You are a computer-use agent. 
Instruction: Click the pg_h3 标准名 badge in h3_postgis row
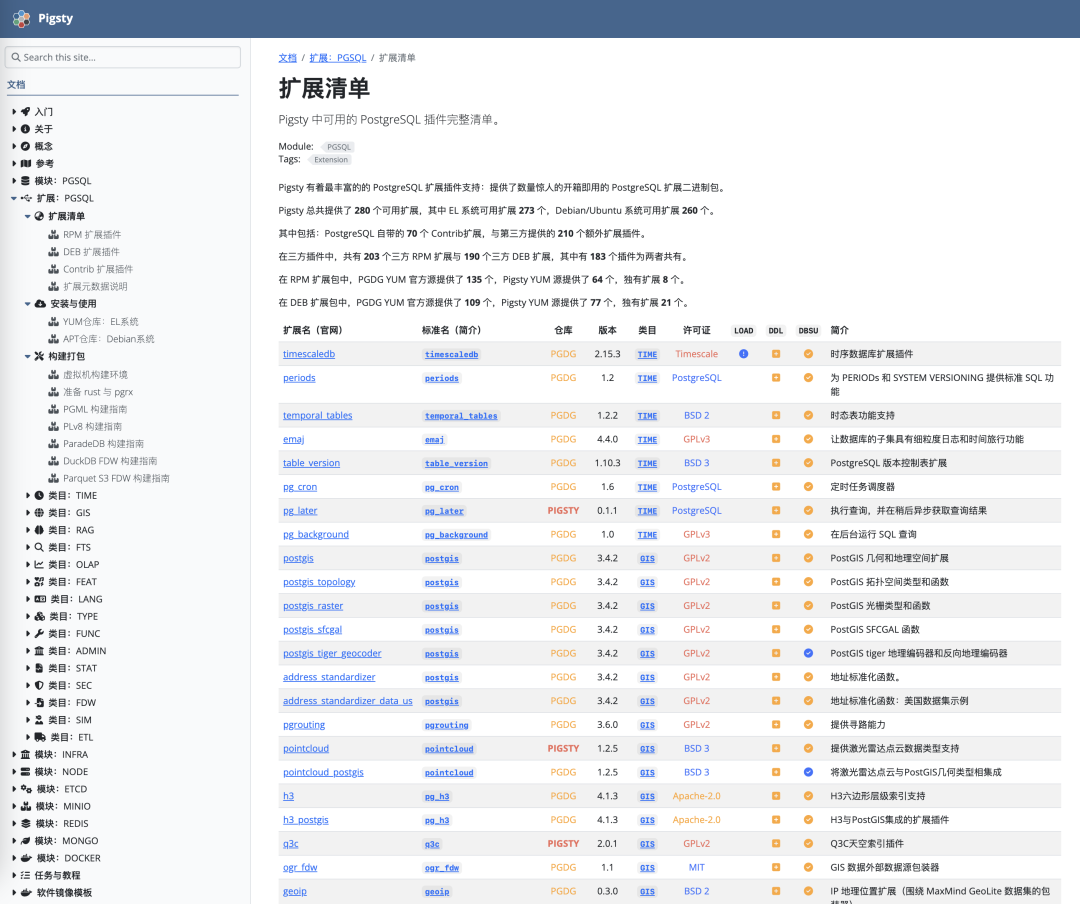437,821
